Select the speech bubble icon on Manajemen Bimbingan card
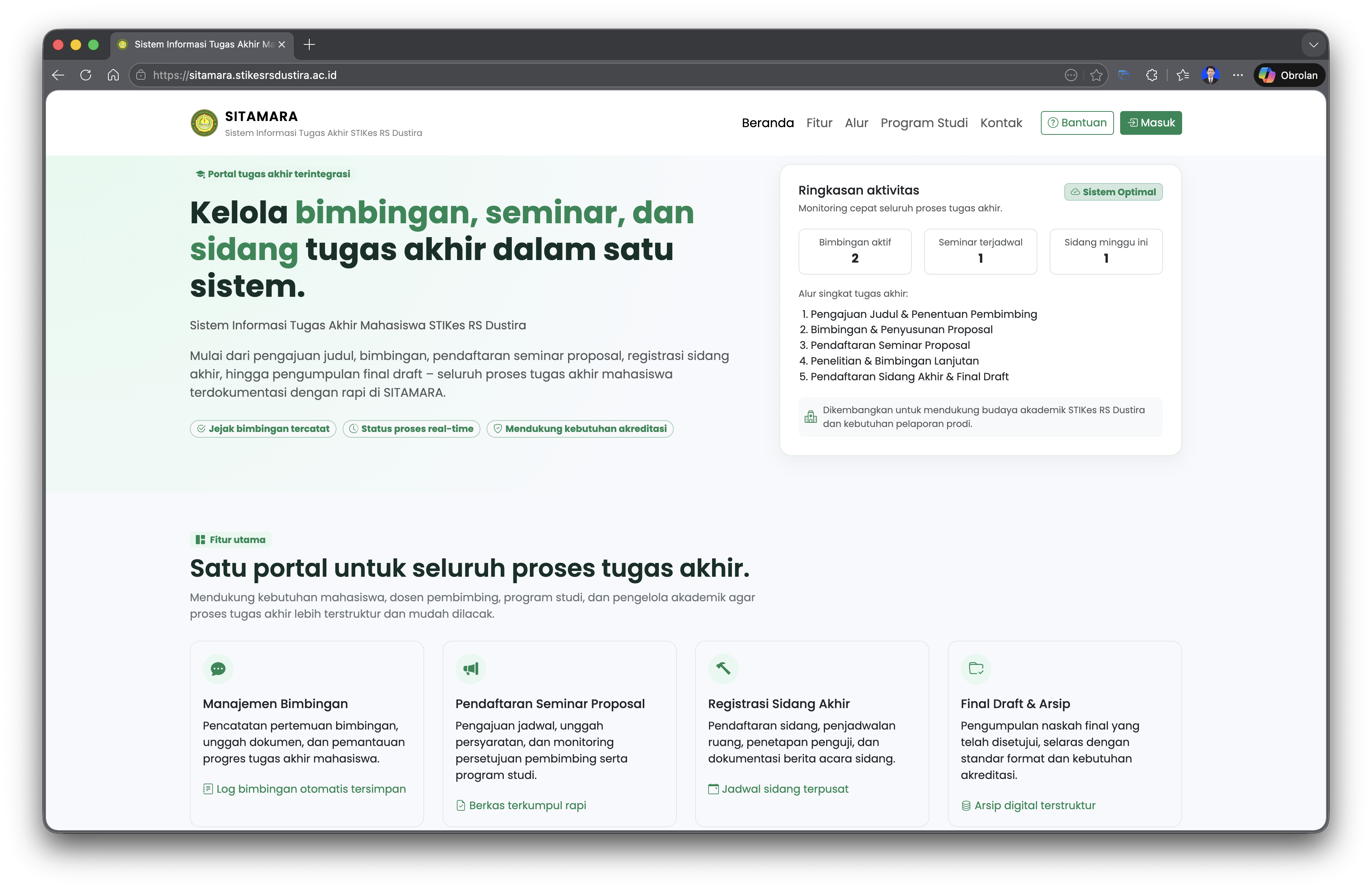 click(218, 669)
